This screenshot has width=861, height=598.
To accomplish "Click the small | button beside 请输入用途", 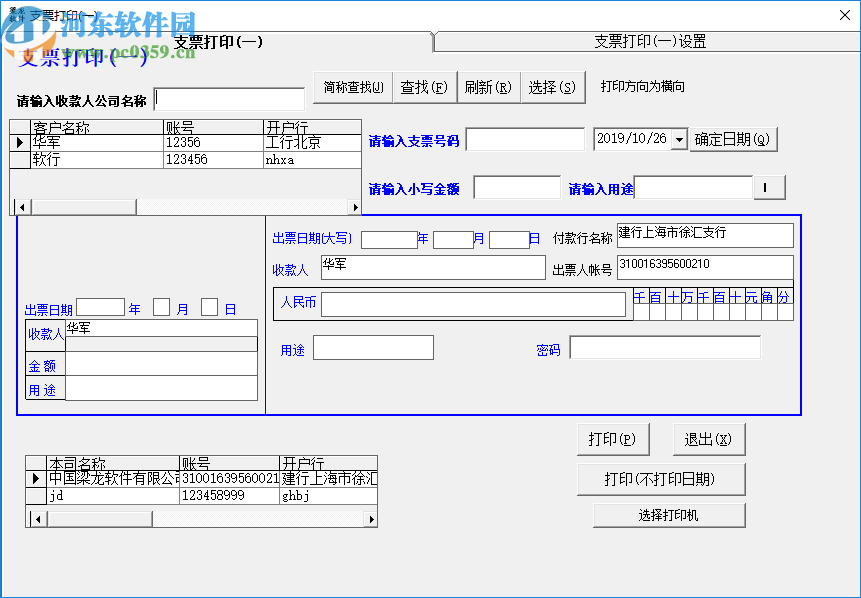I will (x=769, y=187).
